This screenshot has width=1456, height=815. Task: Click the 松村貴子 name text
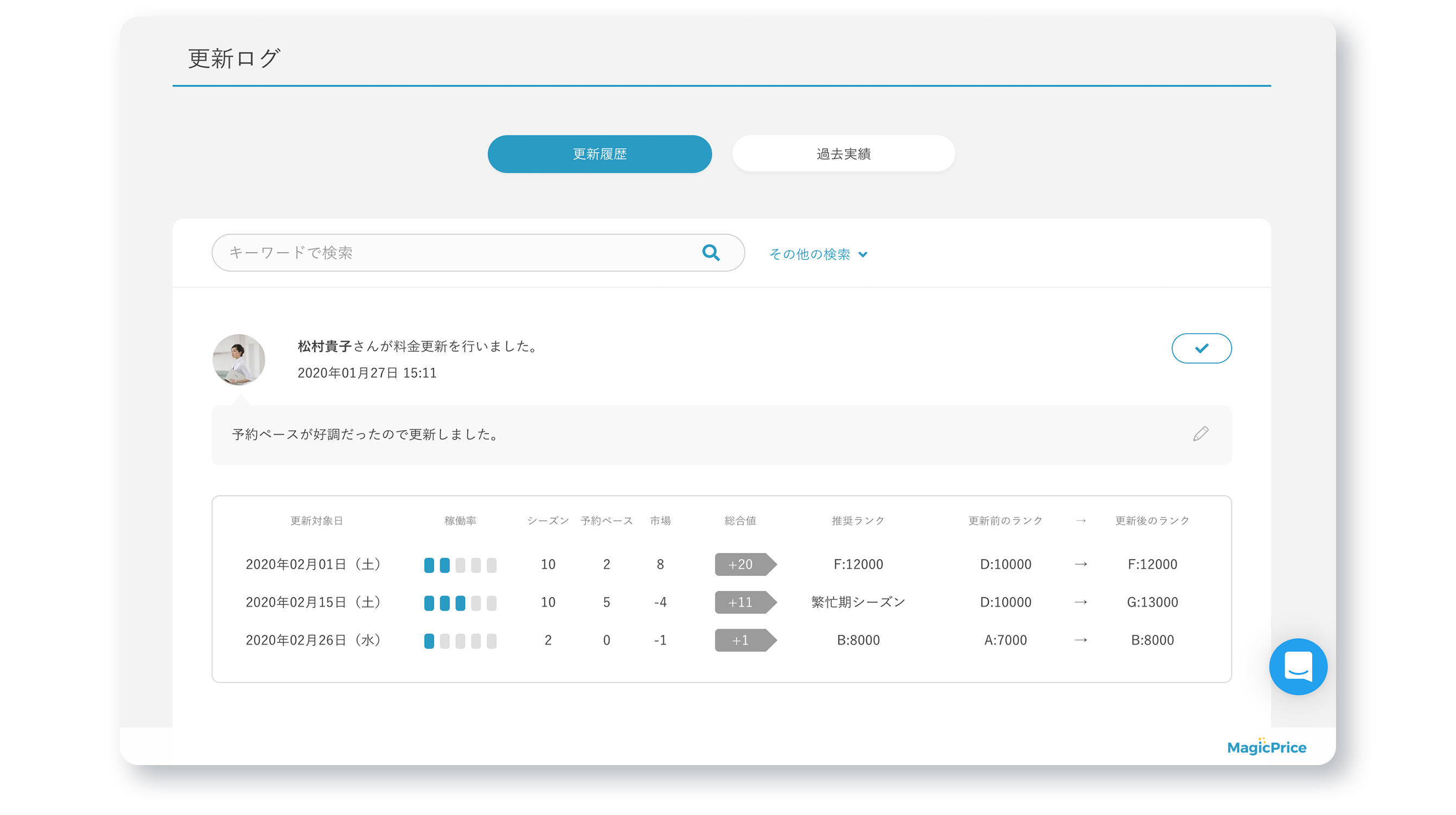pos(325,346)
